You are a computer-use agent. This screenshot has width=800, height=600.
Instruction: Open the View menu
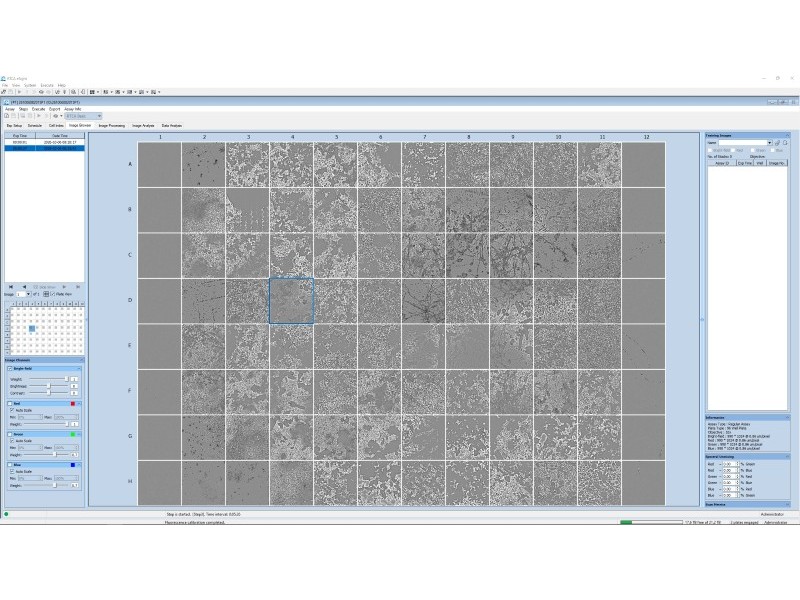point(16,85)
